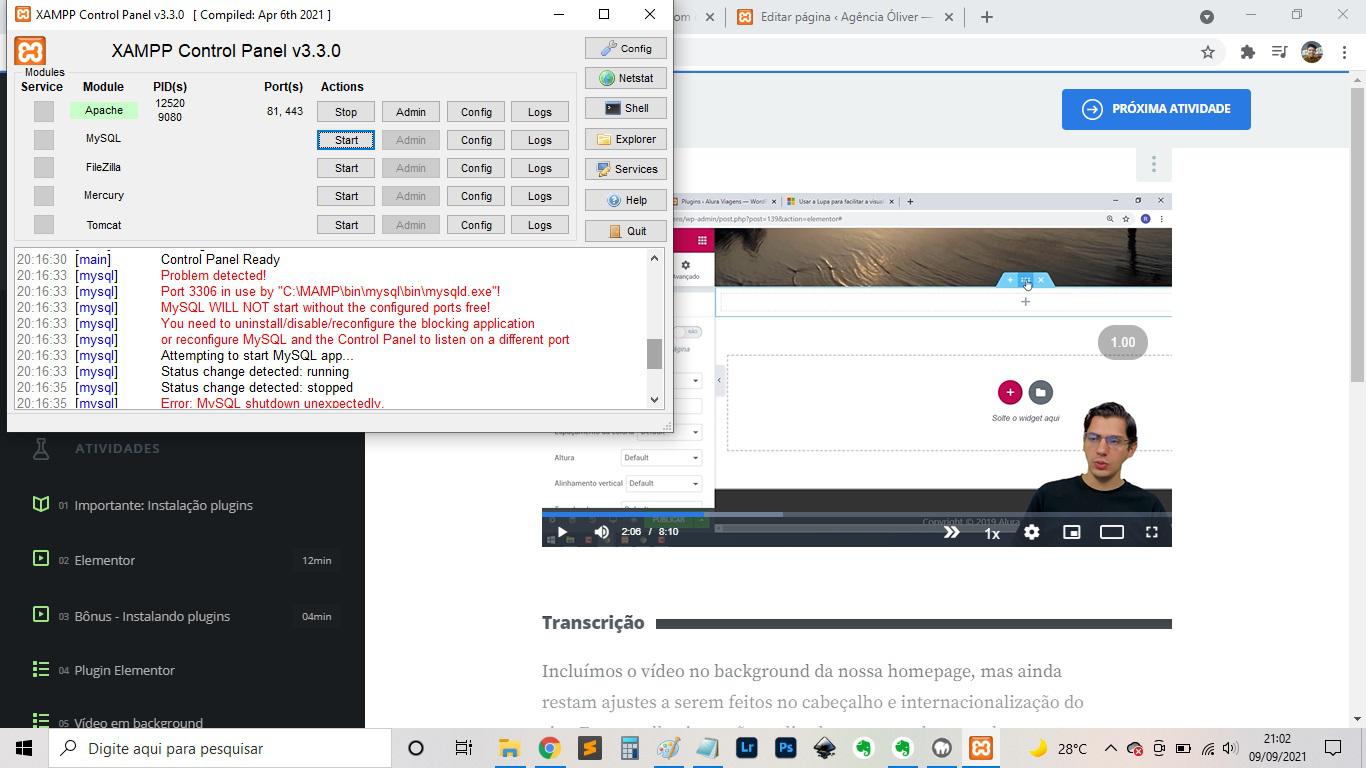Open lesson 04 Plugin Elementor
Viewport: 1366px width, 768px height.
[124, 670]
